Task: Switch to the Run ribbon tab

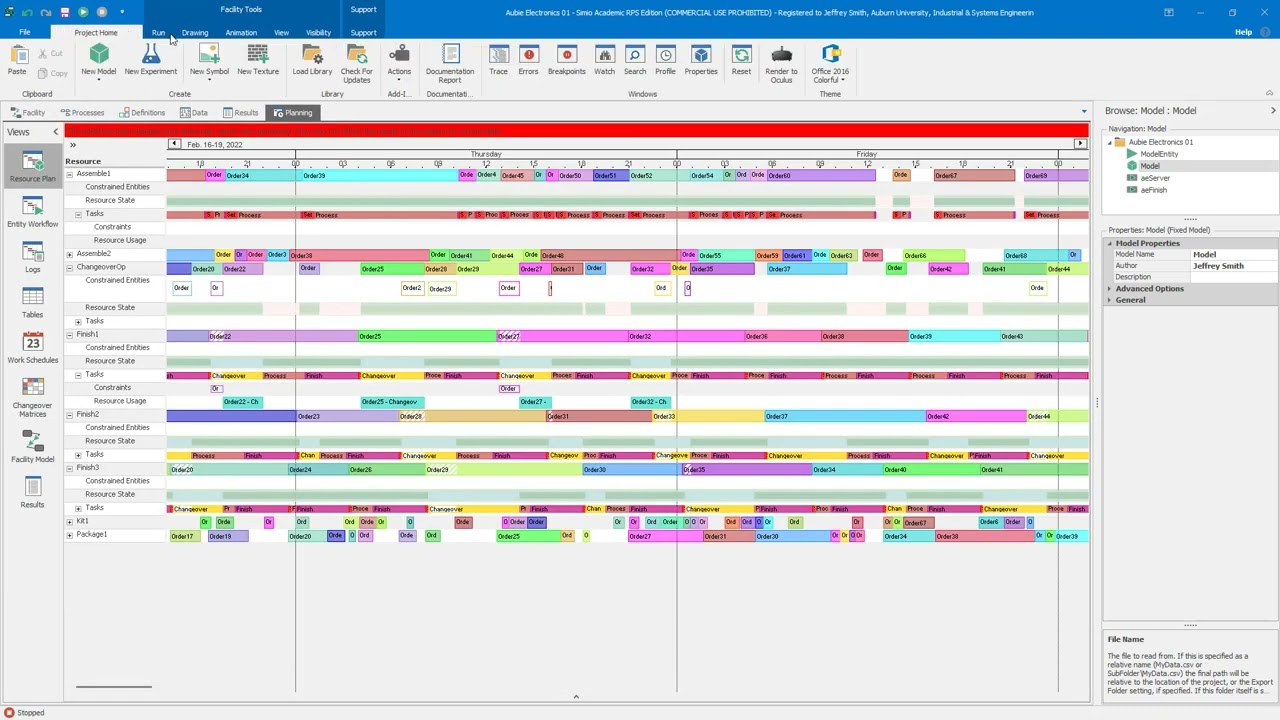Action: pyautogui.click(x=158, y=33)
